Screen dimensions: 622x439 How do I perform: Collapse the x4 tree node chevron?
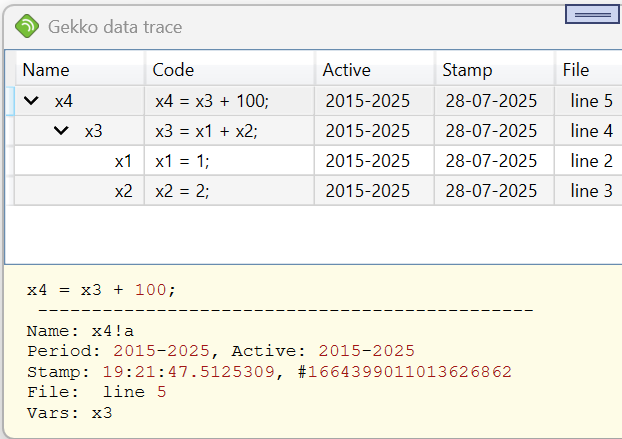[x=32, y=101]
